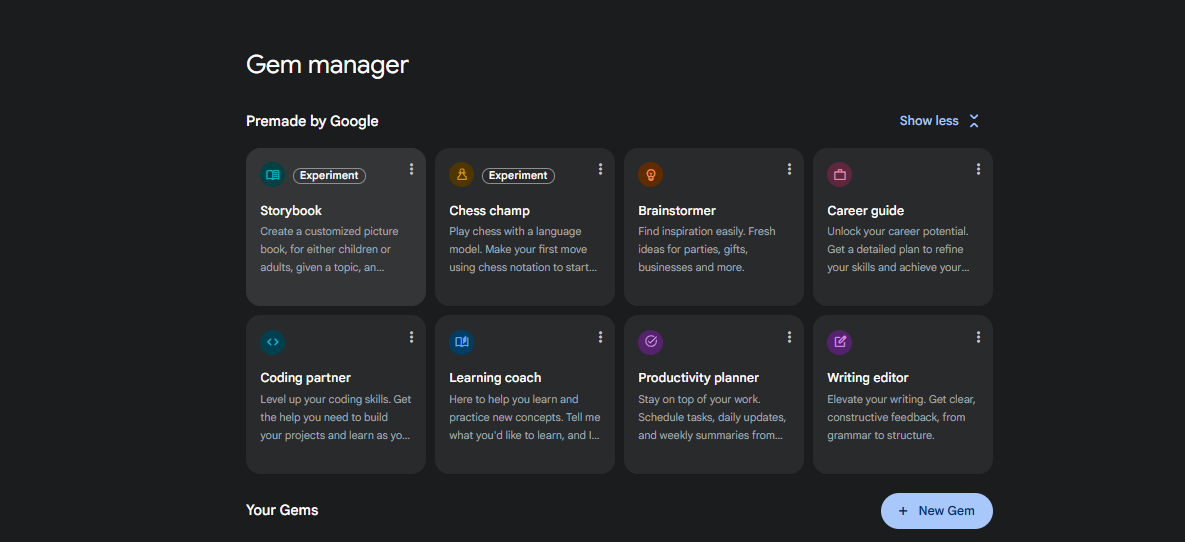Open the Storybook card's three-dot menu
This screenshot has width=1185, height=542.
411,169
